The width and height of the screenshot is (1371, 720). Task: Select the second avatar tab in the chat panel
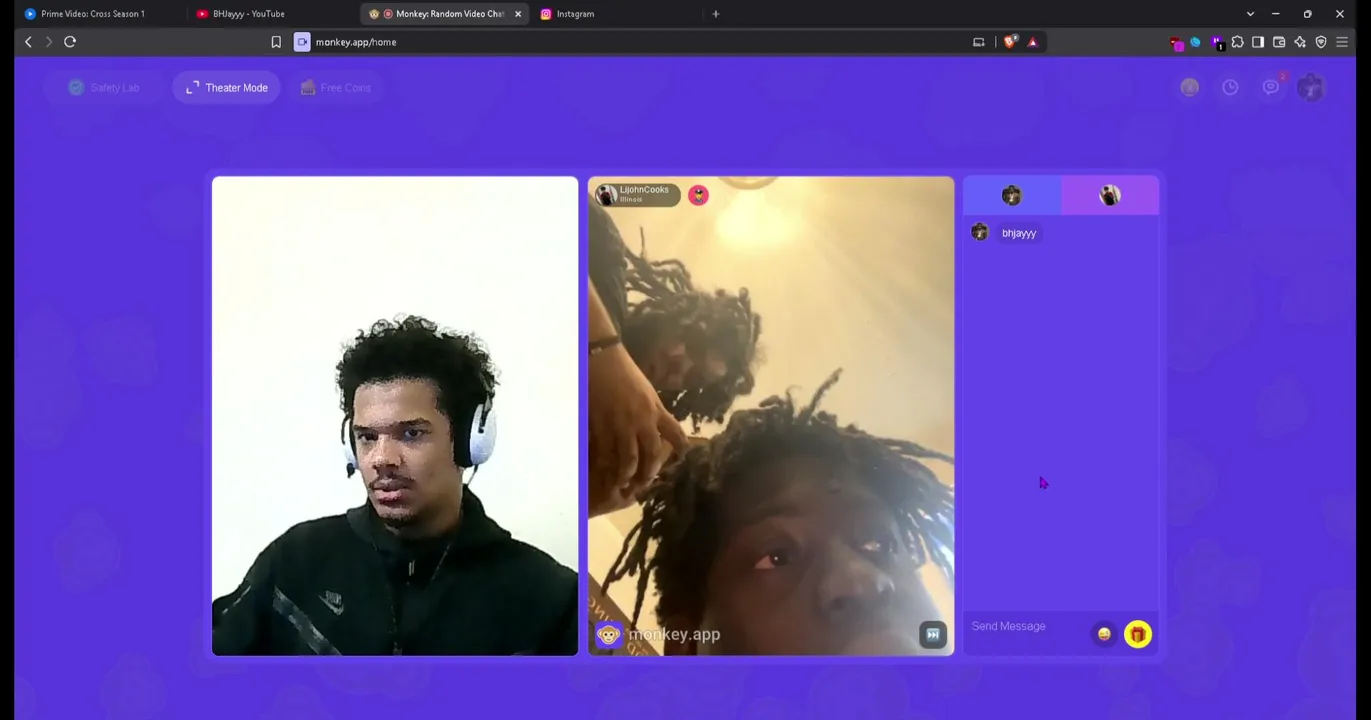(1109, 196)
